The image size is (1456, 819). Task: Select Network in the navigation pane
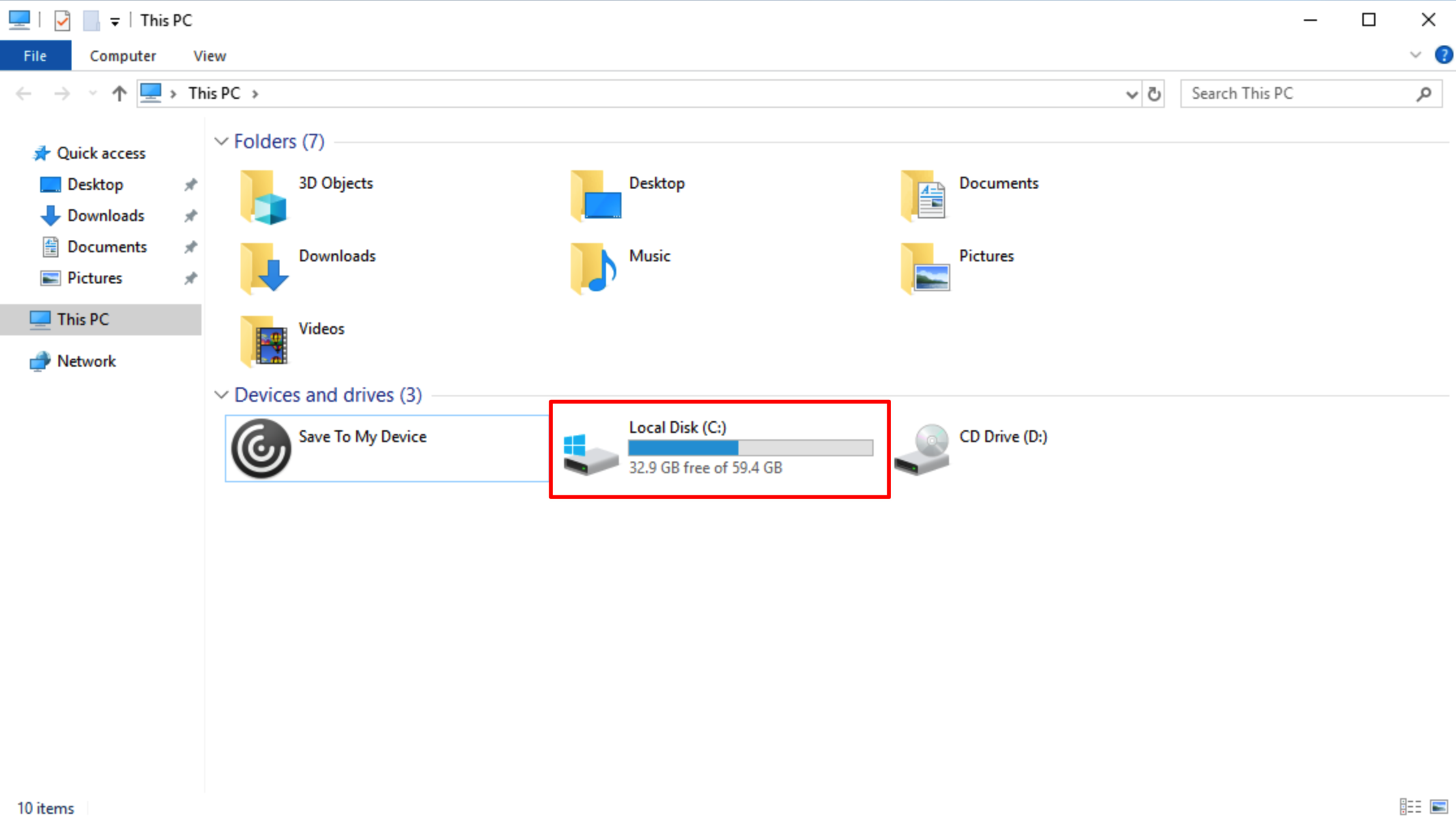pos(86,361)
